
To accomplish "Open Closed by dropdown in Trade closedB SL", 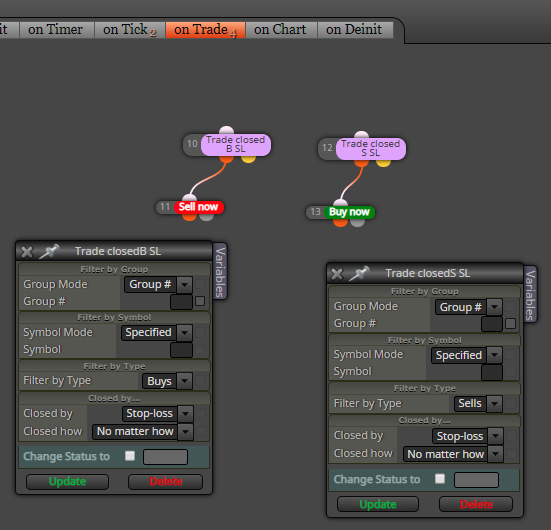I will 157,414.
